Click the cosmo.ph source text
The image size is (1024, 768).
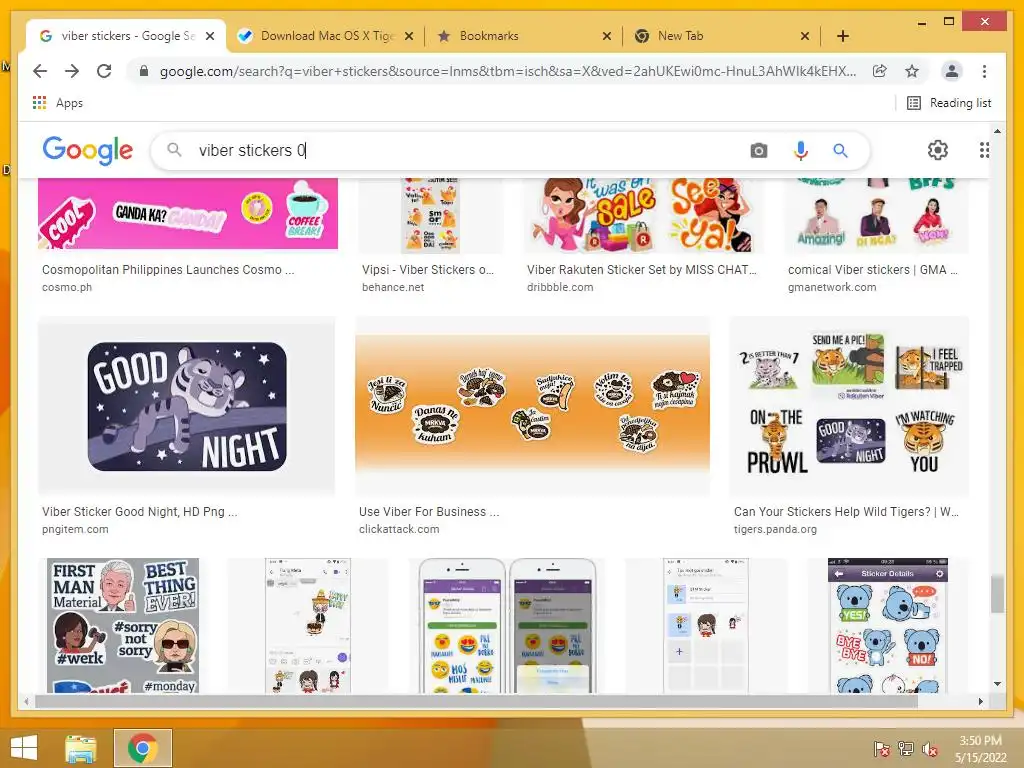(67, 287)
